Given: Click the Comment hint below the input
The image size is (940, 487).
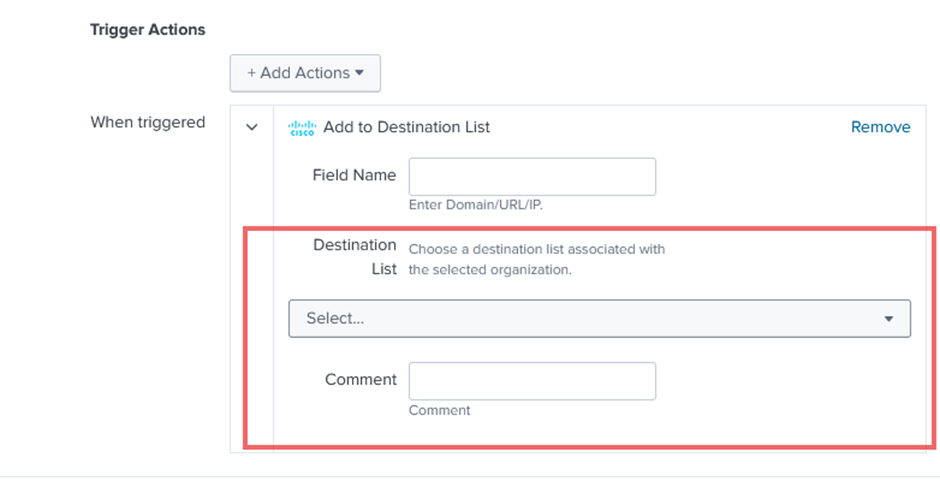Looking at the screenshot, I should tap(439, 410).
